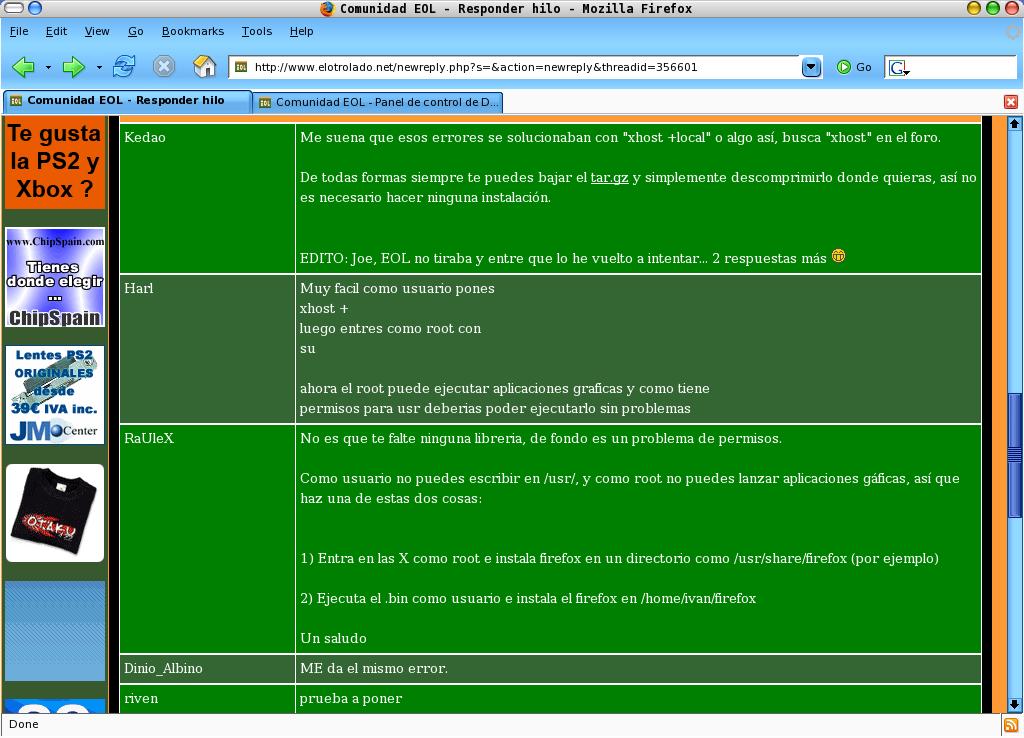
Task: Click the green Go button icon
Action: 844,67
